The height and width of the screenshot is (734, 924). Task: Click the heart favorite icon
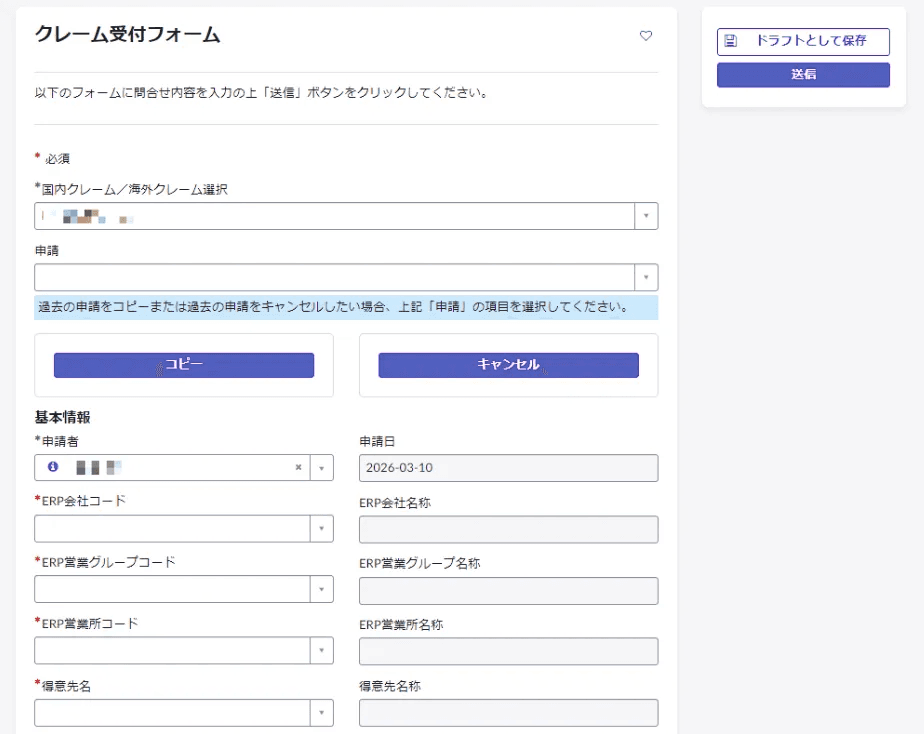[x=646, y=35]
